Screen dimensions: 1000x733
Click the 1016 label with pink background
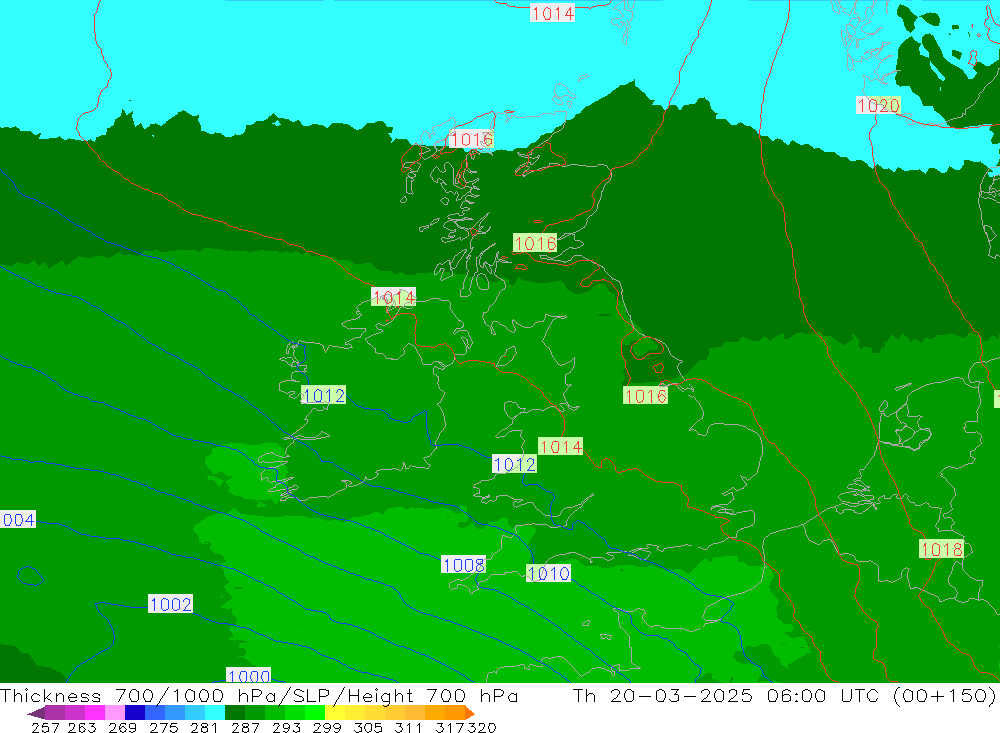click(471, 139)
